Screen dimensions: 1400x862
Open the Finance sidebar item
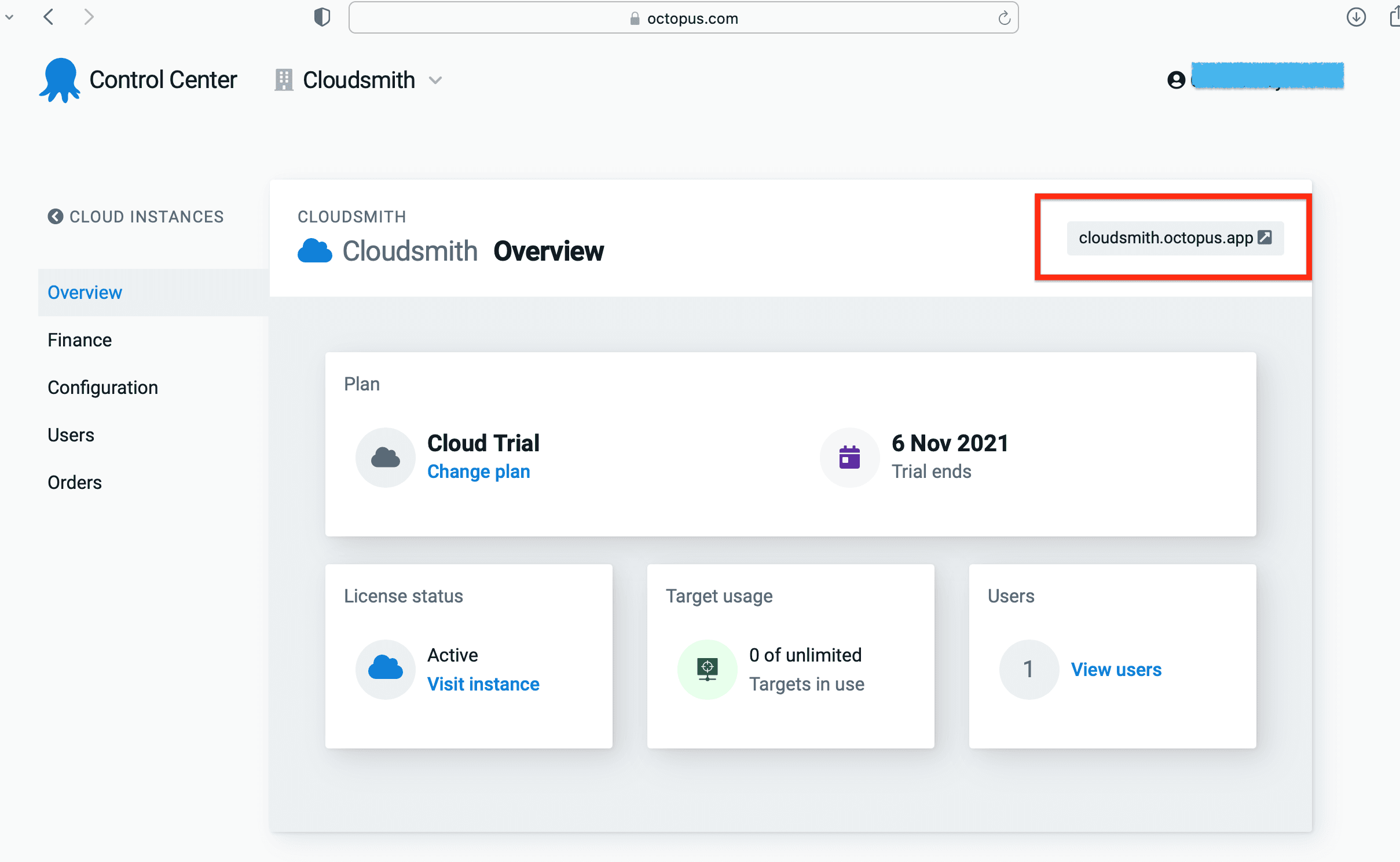pos(80,340)
